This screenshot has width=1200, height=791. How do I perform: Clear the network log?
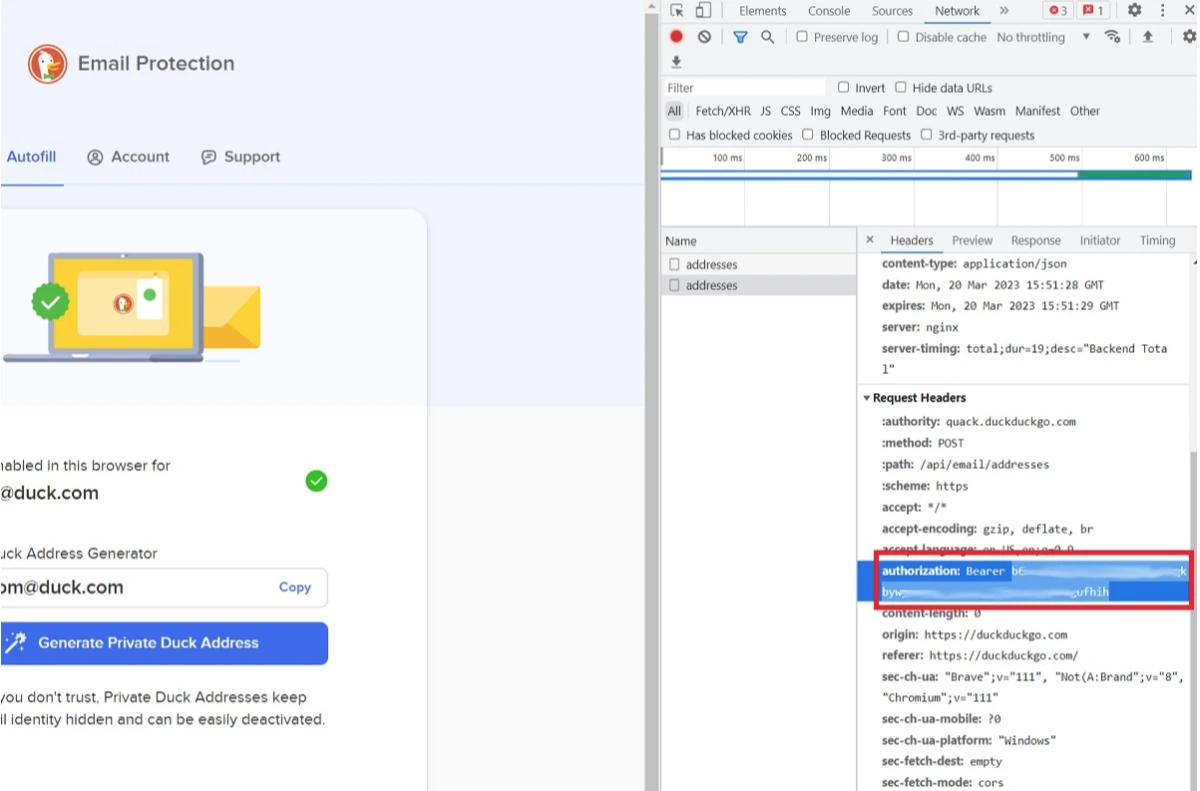[704, 37]
